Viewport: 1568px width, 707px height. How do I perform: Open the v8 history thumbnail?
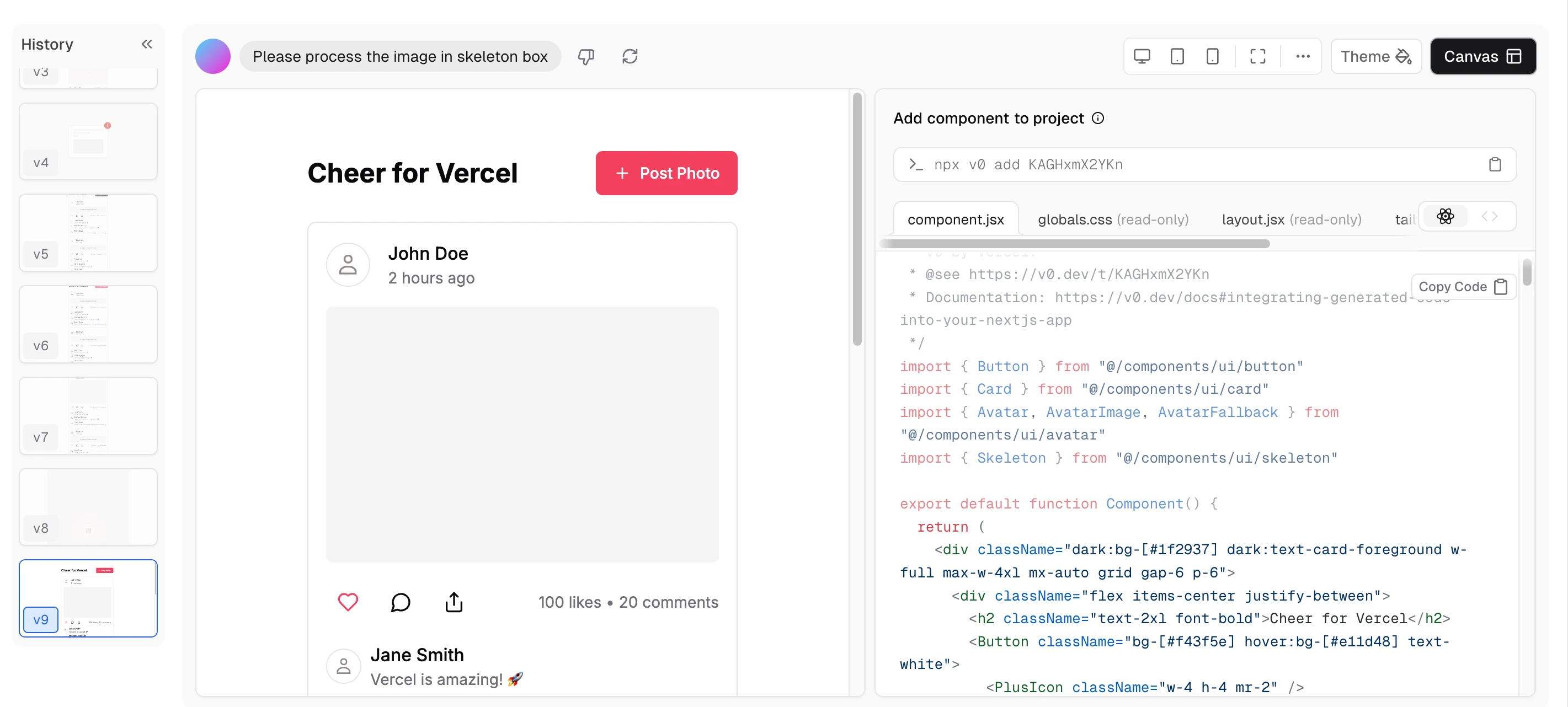pos(88,507)
